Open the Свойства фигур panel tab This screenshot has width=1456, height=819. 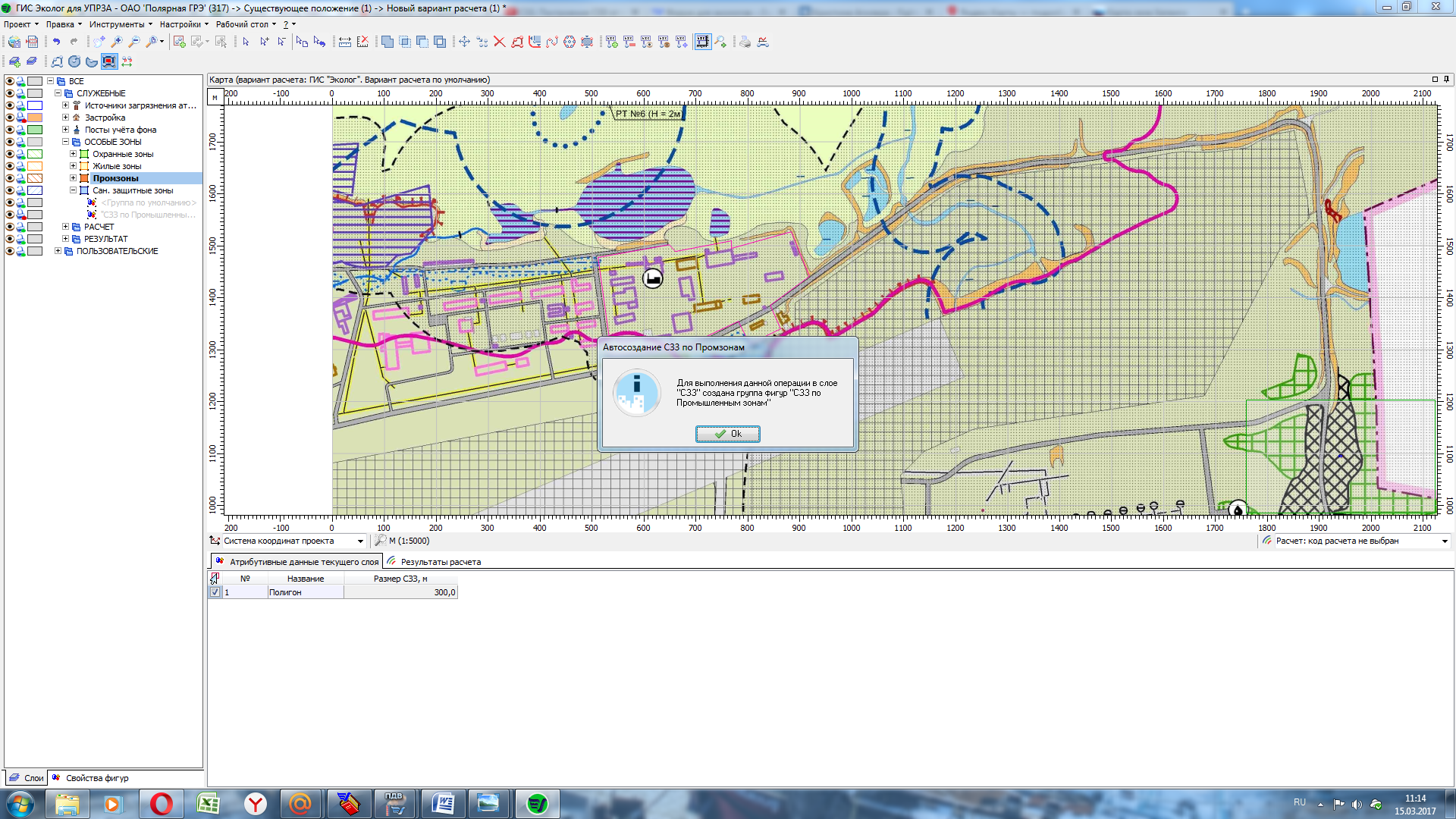(x=96, y=778)
